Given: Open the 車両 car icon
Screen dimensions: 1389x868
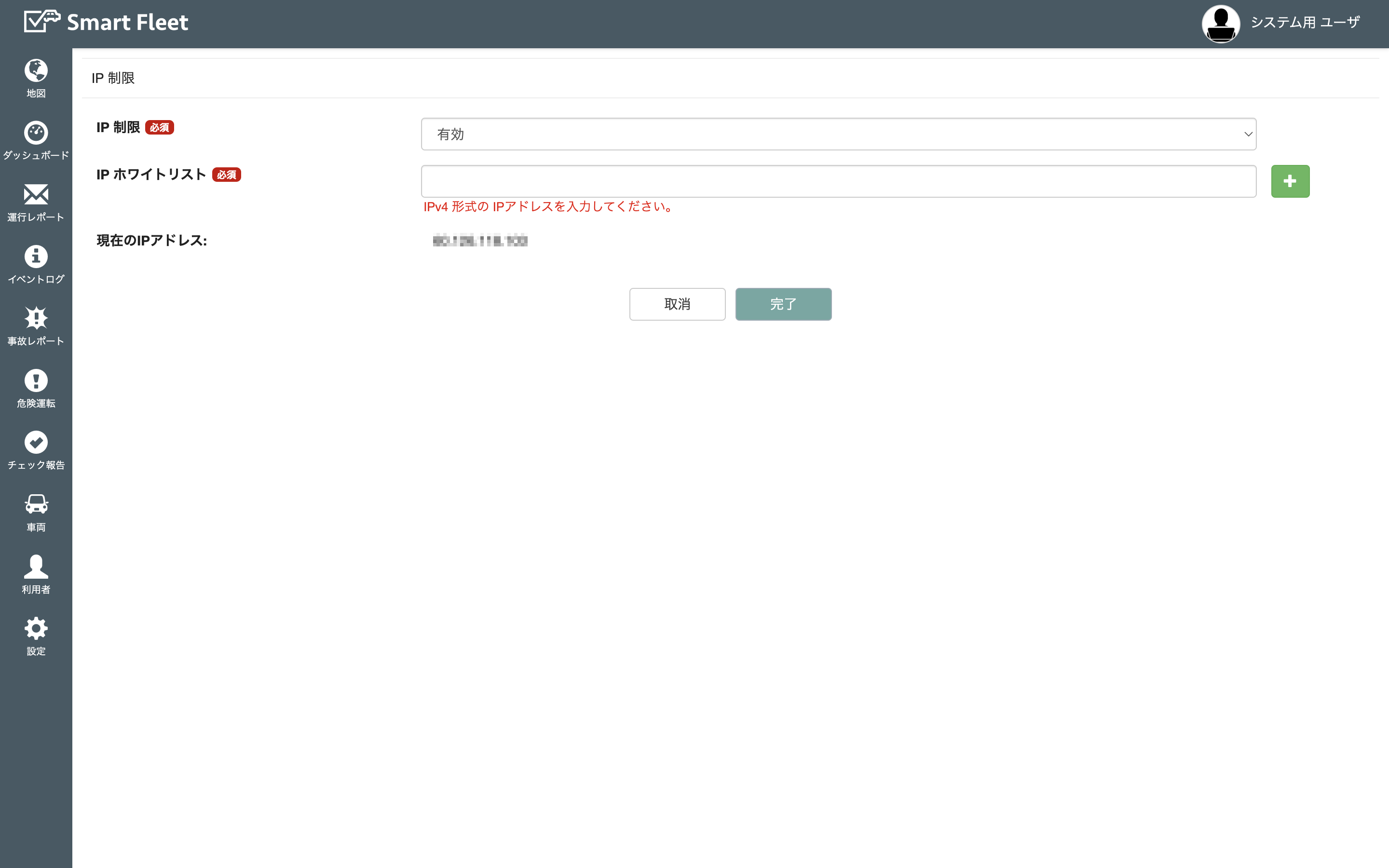Looking at the screenshot, I should point(36,504).
